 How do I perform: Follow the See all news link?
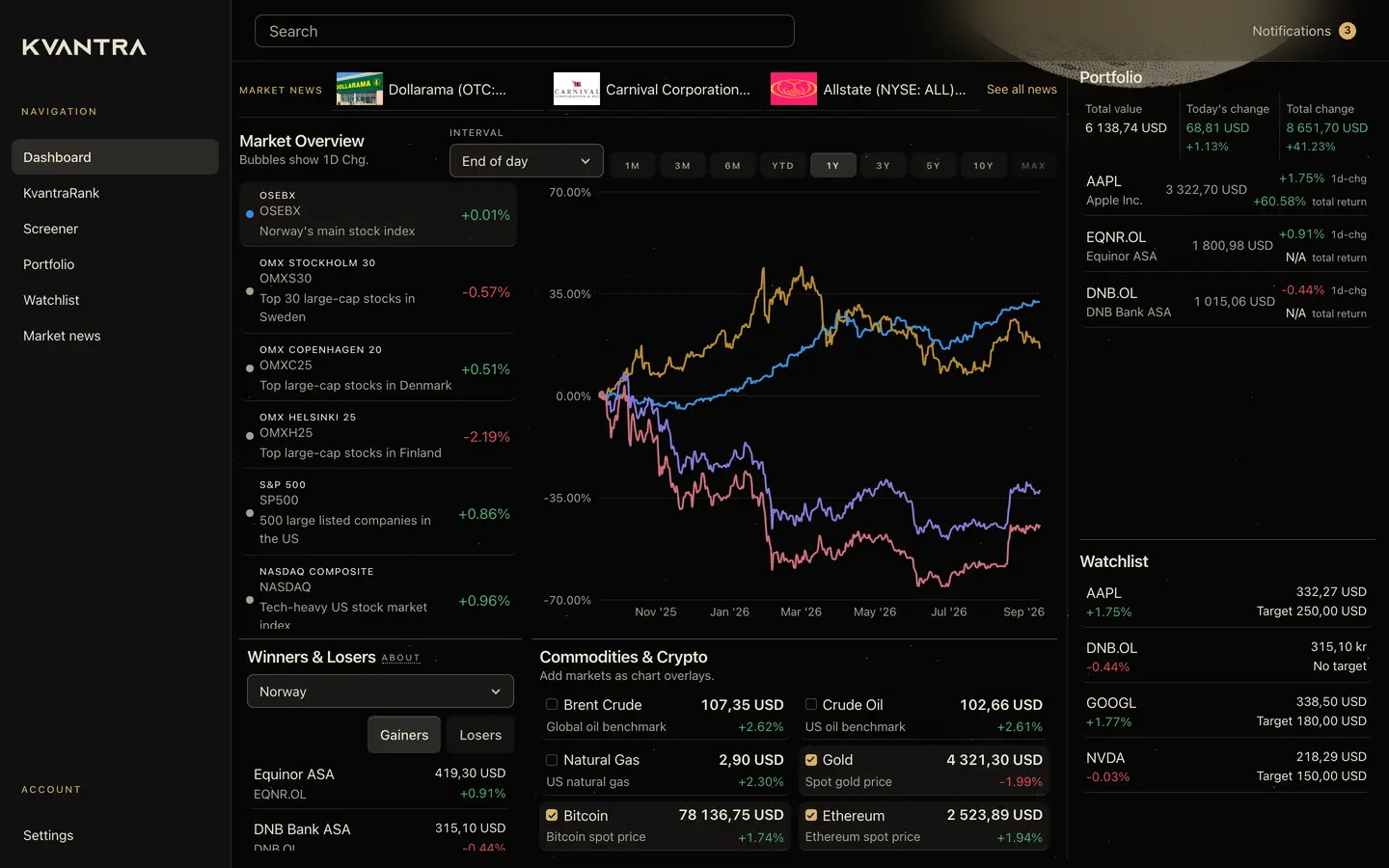pyautogui.click(x=1021, y=89)
